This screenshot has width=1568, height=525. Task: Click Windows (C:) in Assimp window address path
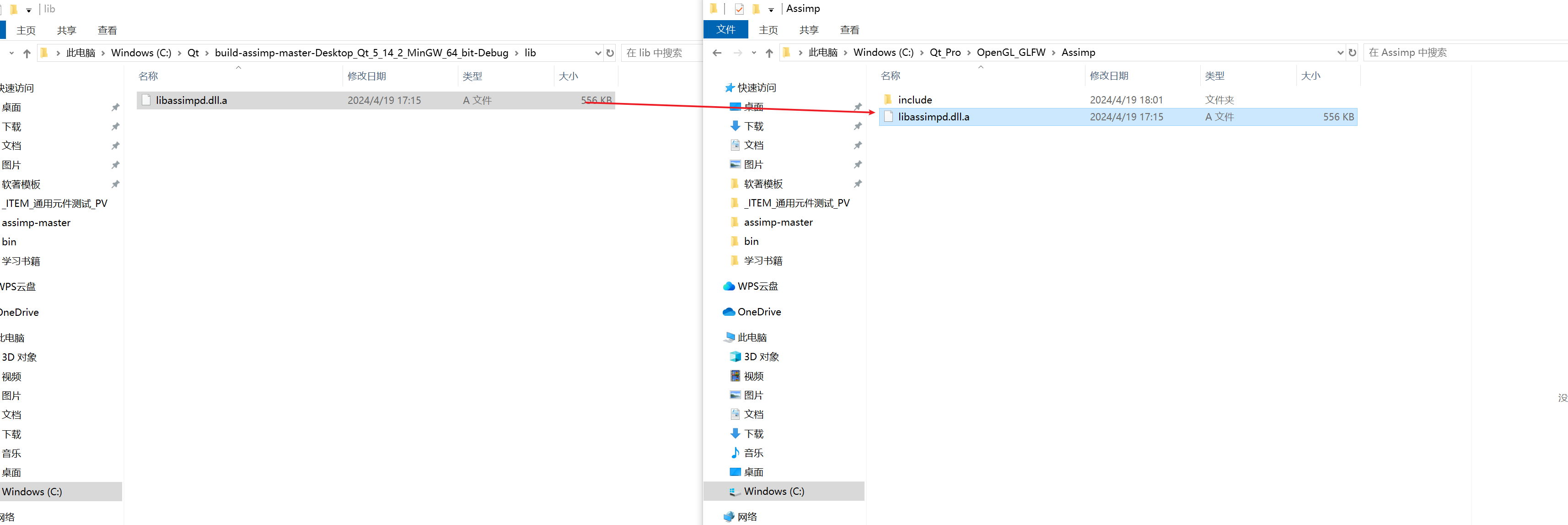(x=883, y=53)
